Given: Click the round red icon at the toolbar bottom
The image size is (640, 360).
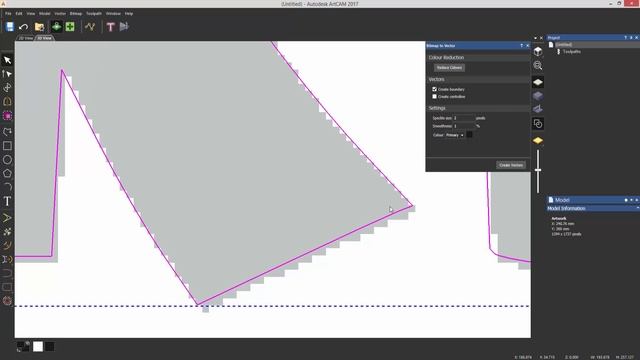Looking at the screenshot, I should point(7,301).
